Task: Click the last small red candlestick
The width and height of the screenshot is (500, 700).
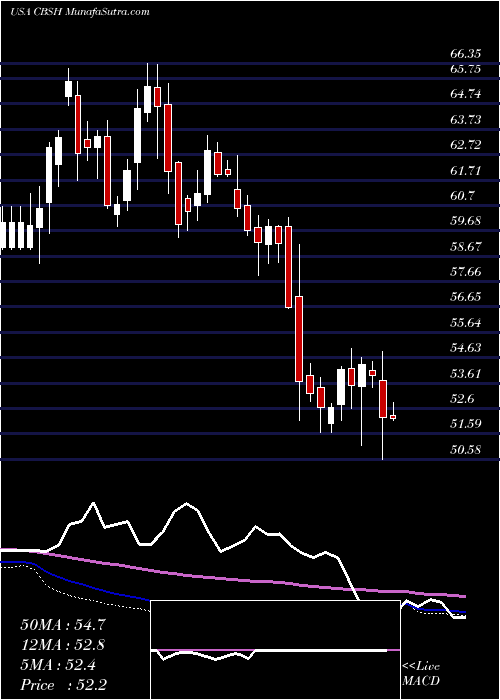Action: pyautogui.click(x=393, y=417)
